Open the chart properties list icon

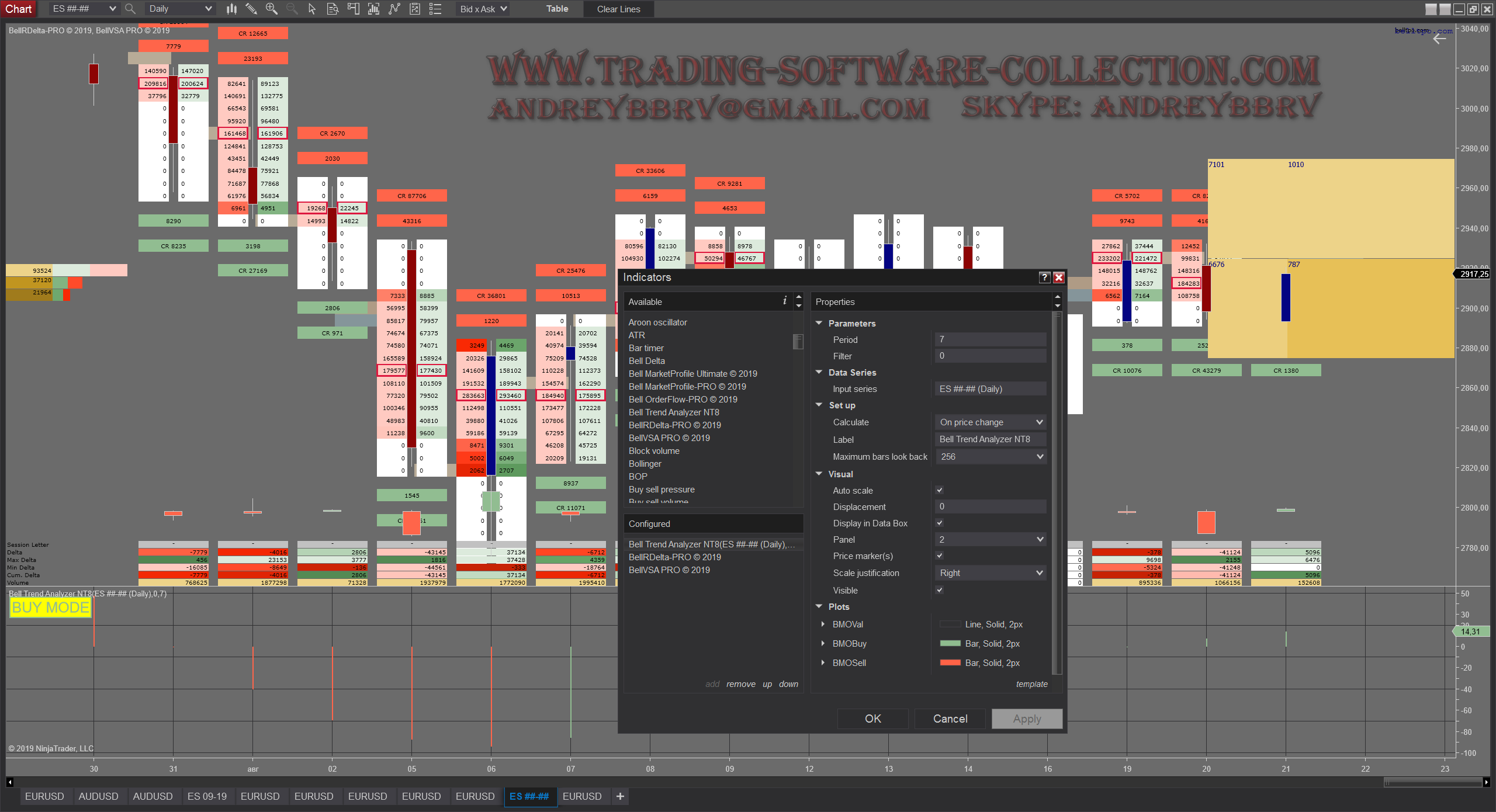coord(435,9)
